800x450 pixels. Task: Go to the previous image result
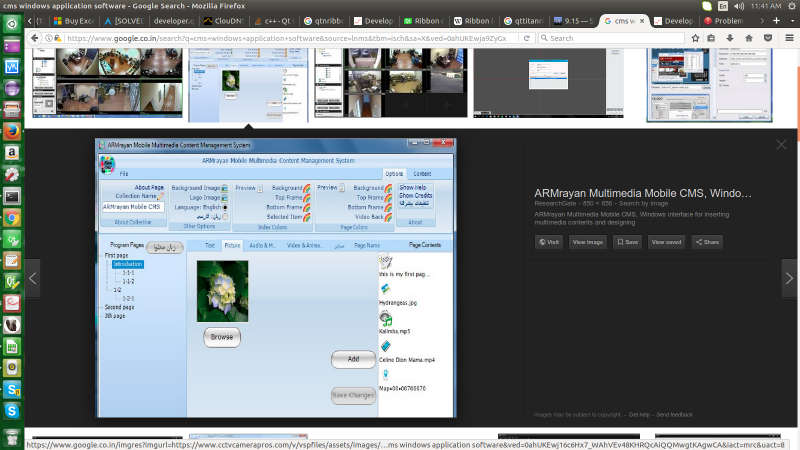(x=34, y=277)
